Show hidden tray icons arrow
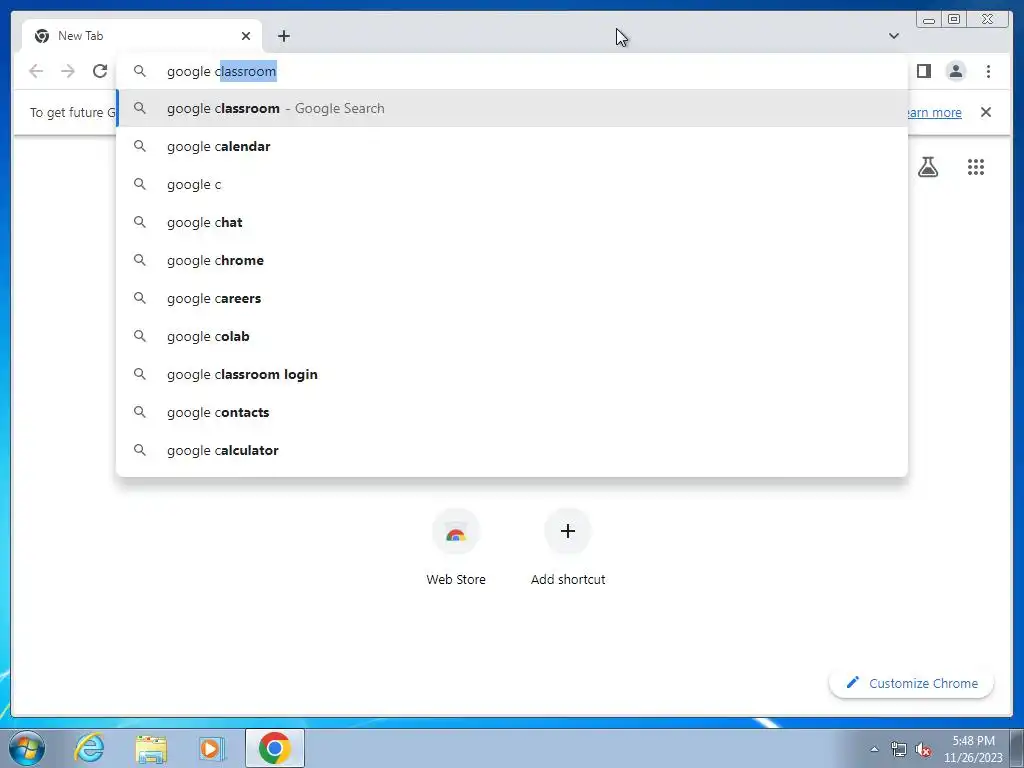Viewport: 1024px width, 768px height. click(874, 749)
